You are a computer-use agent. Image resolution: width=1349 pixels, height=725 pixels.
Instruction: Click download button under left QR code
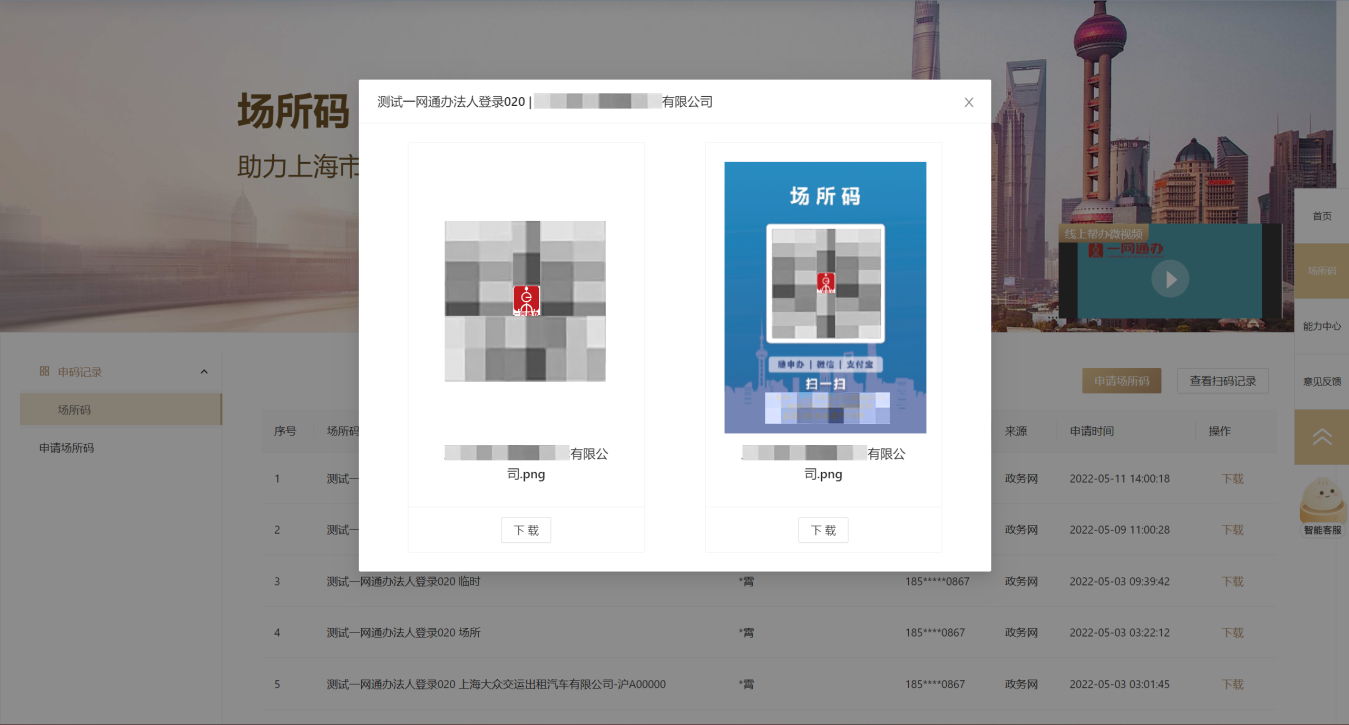point(525,530)
